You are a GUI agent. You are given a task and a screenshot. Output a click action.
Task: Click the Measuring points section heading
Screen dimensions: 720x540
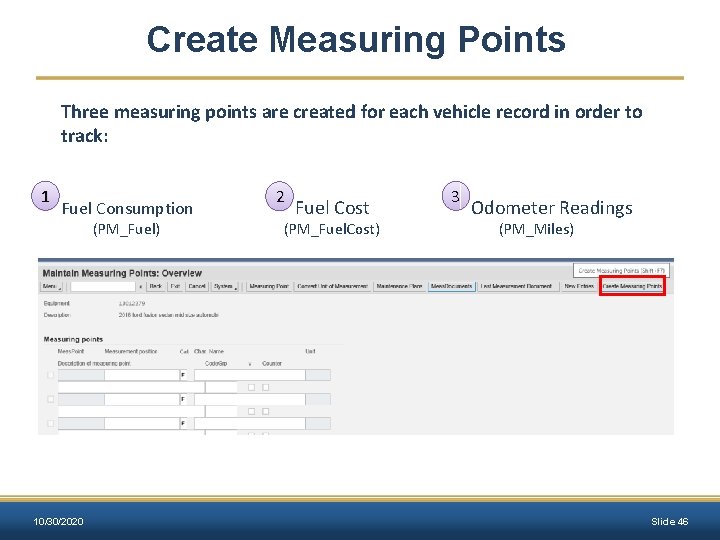point(73,339)
